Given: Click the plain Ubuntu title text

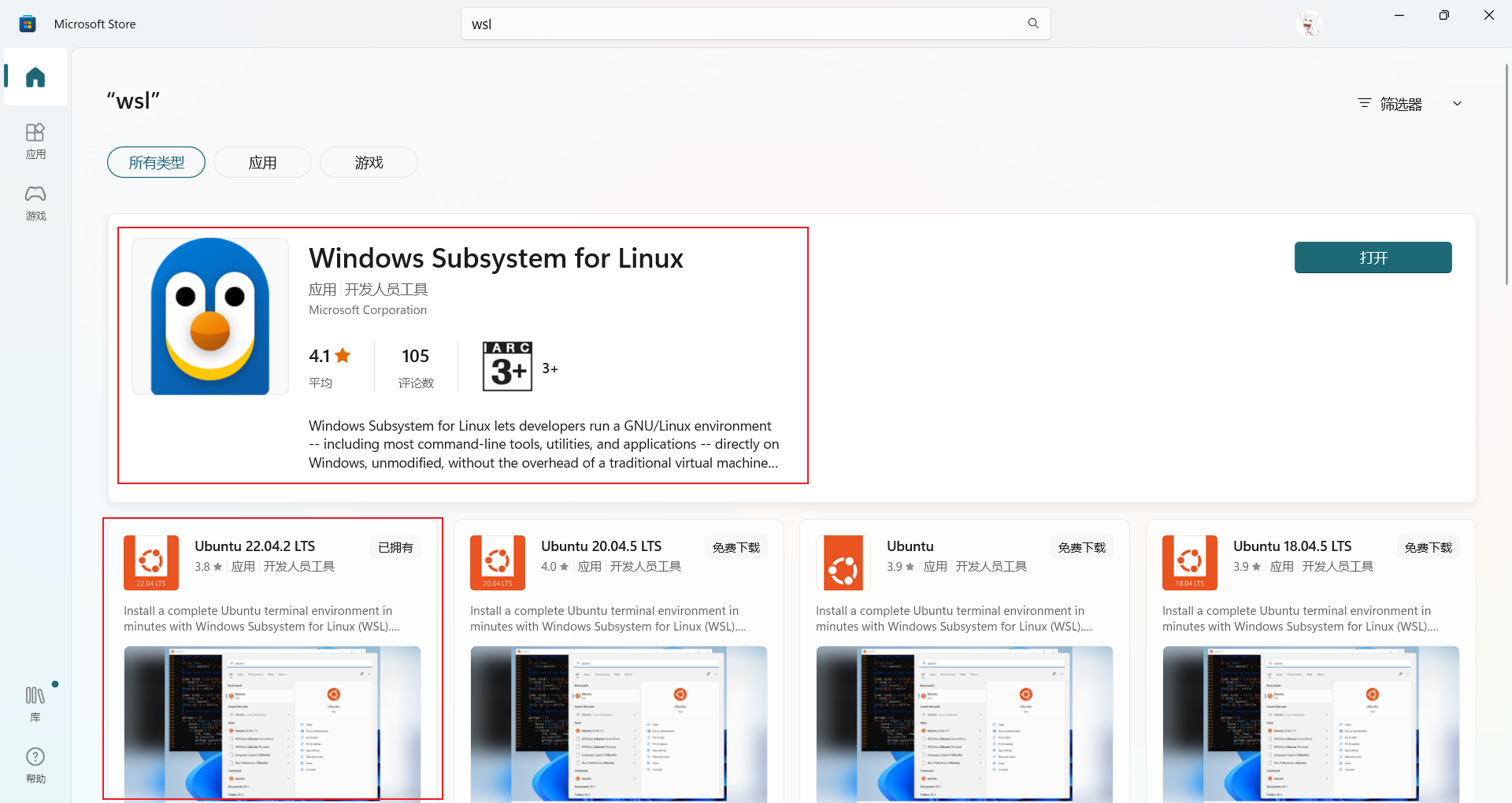Looking at the screenshot, I should coord(910,546).
